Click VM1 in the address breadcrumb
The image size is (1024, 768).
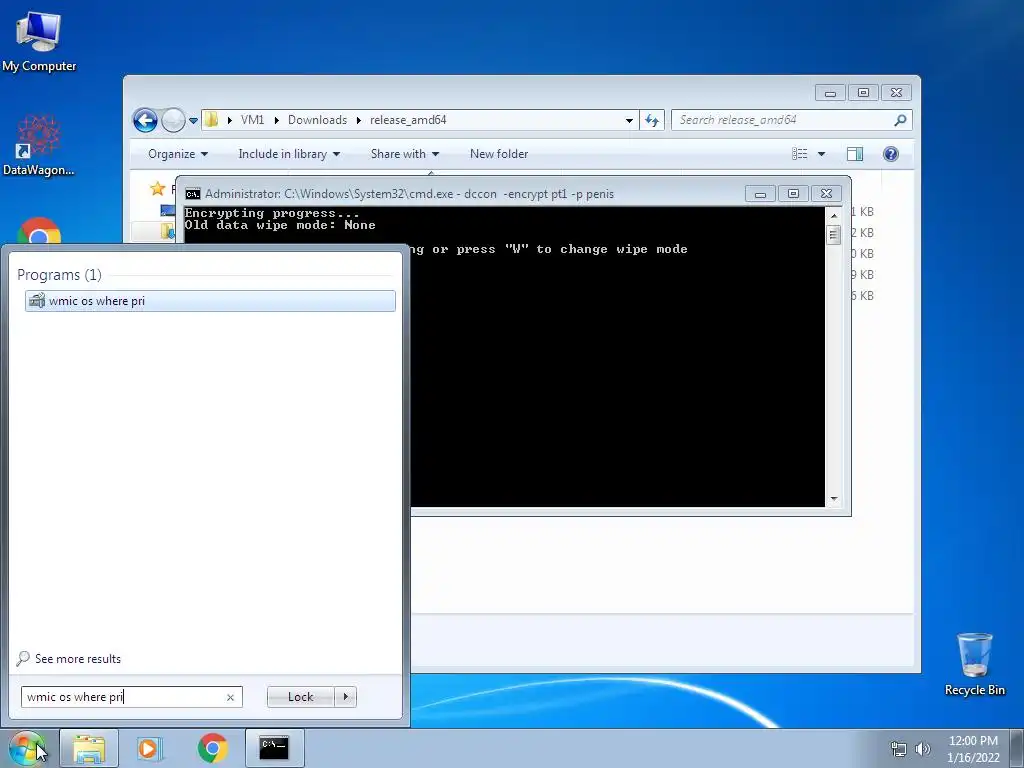252,120
